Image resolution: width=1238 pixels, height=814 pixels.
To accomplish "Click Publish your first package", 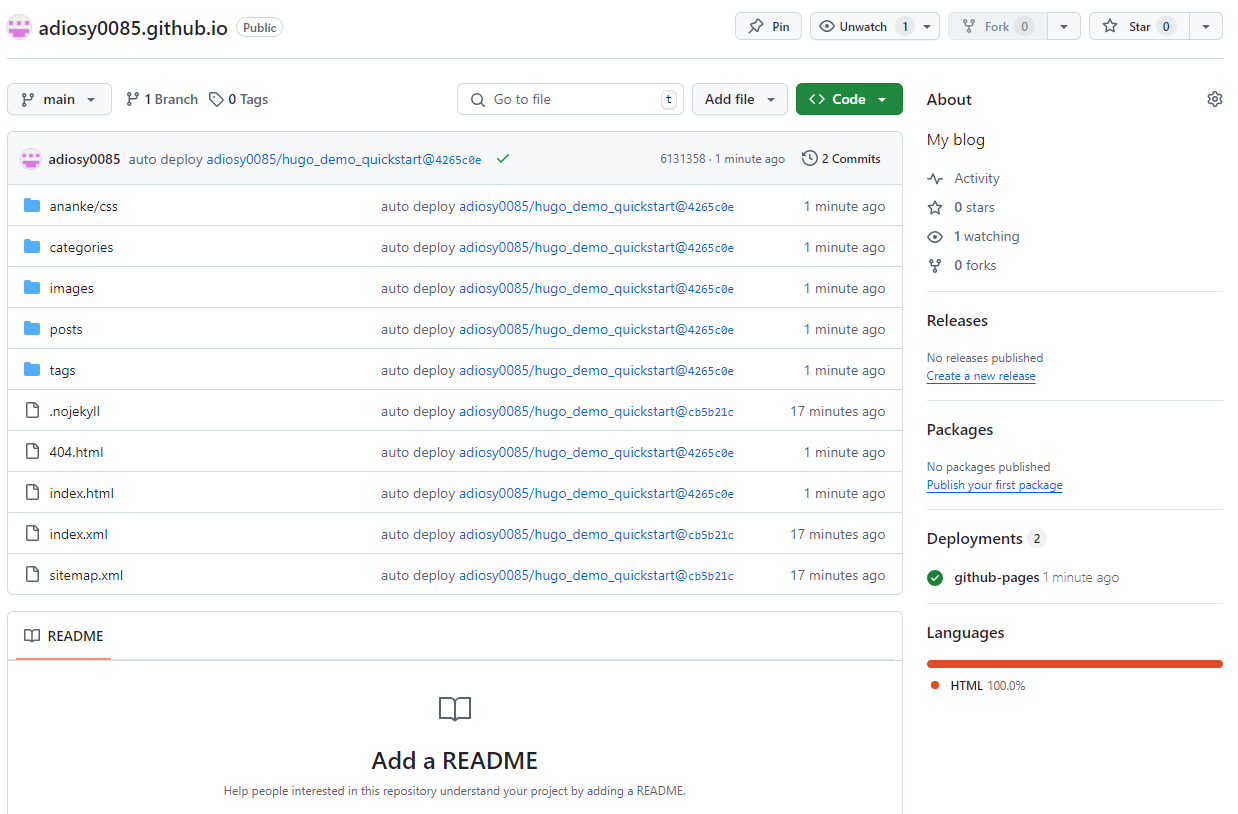I will (995, 485).
